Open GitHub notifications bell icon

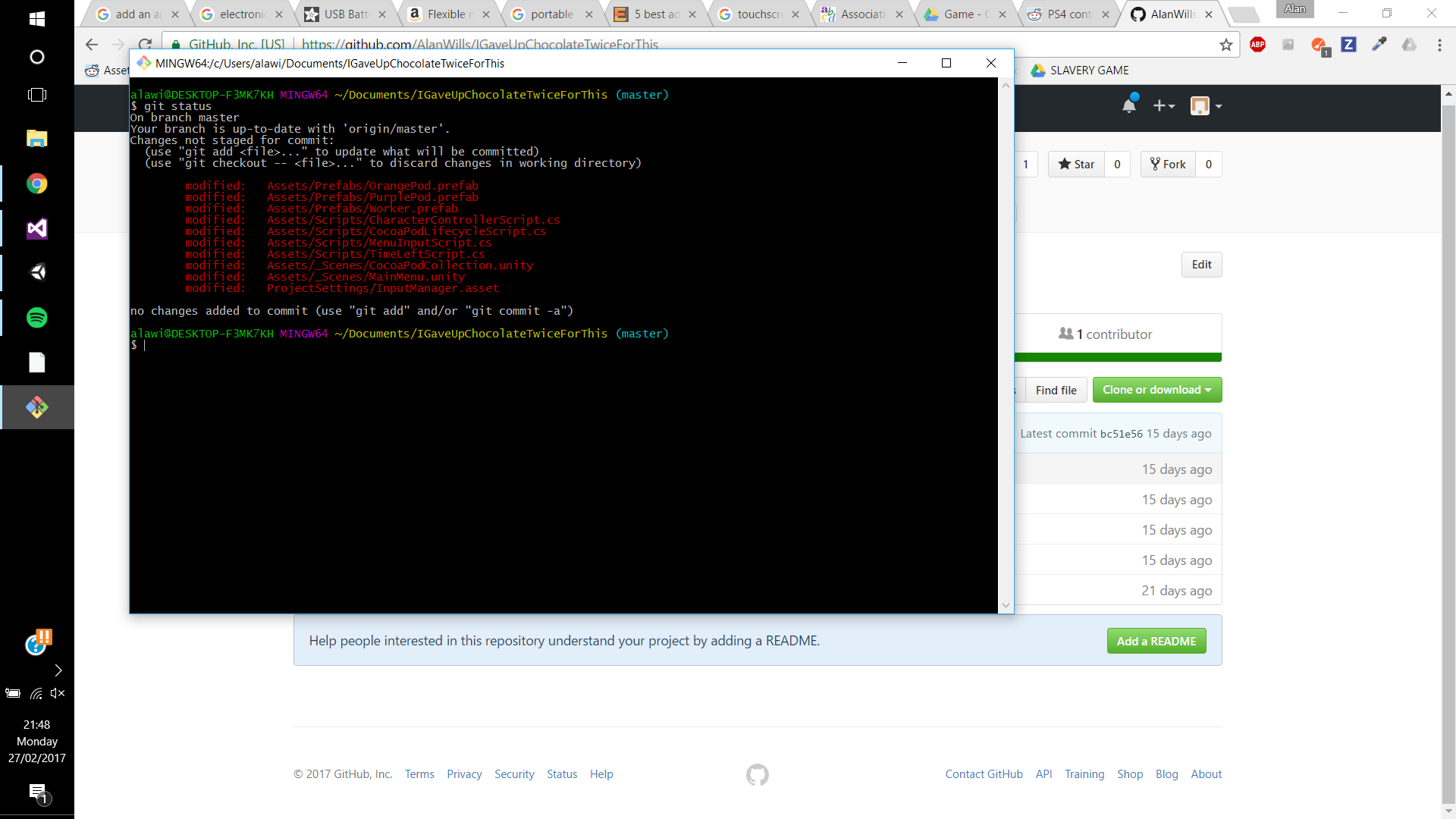(x=1129, y=105)
